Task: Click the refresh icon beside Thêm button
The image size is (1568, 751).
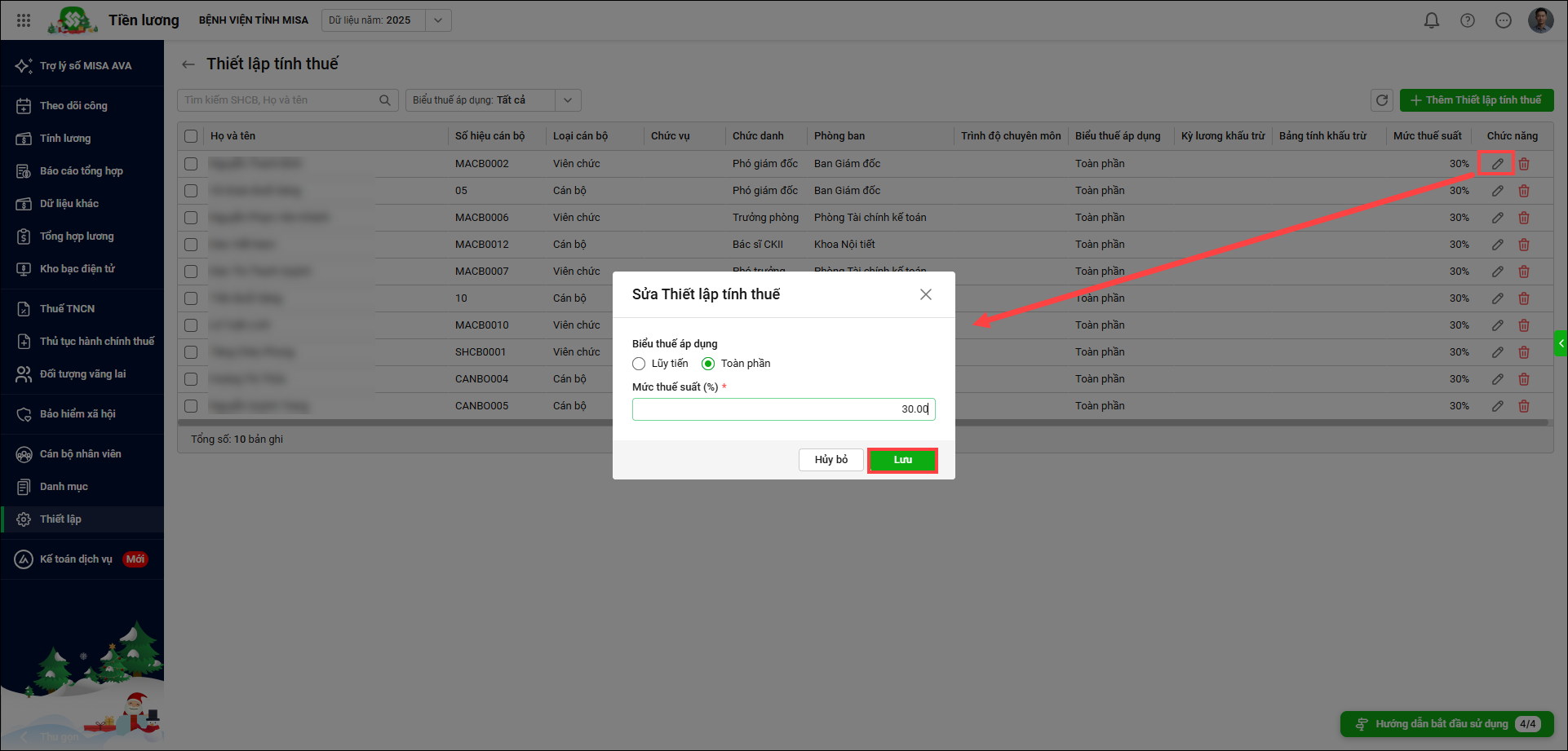Action: [1381, 100]
